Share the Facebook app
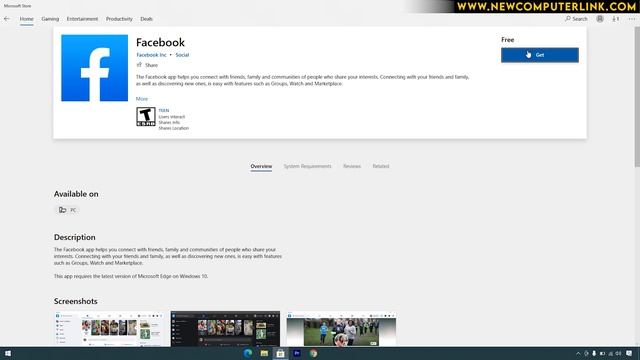Image resolution: width=640 pixels, height=360 pixels. [147, 65]
